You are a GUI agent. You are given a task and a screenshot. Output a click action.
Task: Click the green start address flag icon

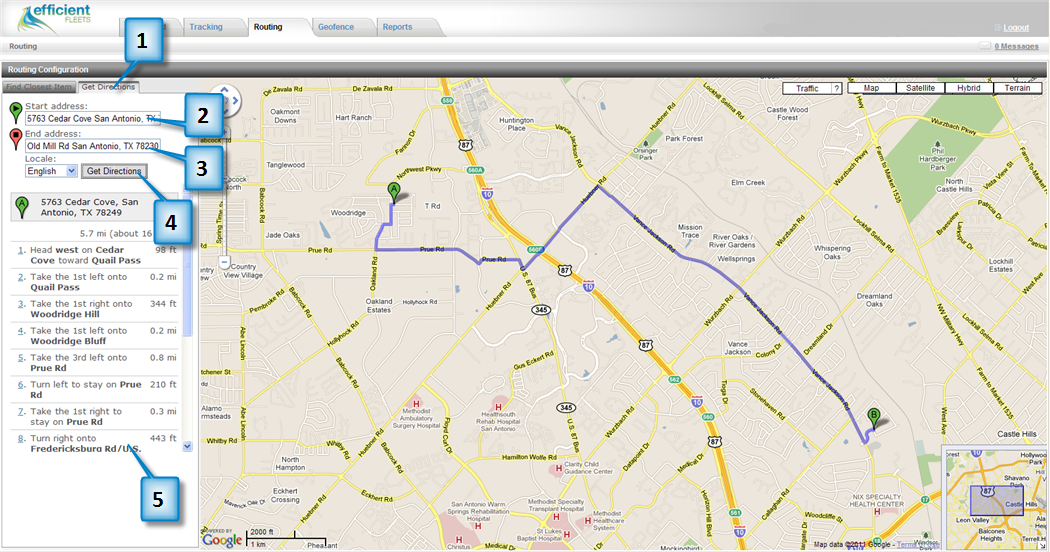15,113
